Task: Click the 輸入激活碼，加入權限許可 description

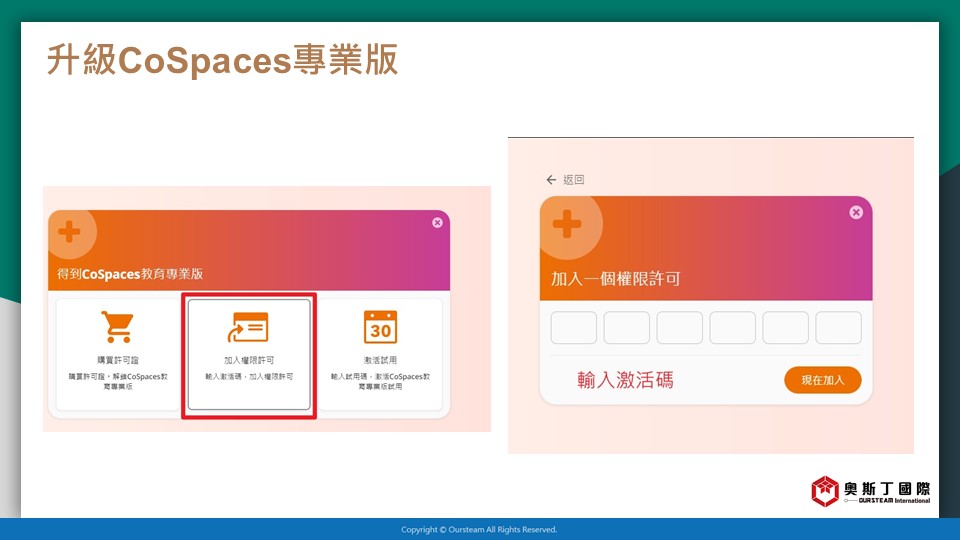Action: click(x=249, y=377)
